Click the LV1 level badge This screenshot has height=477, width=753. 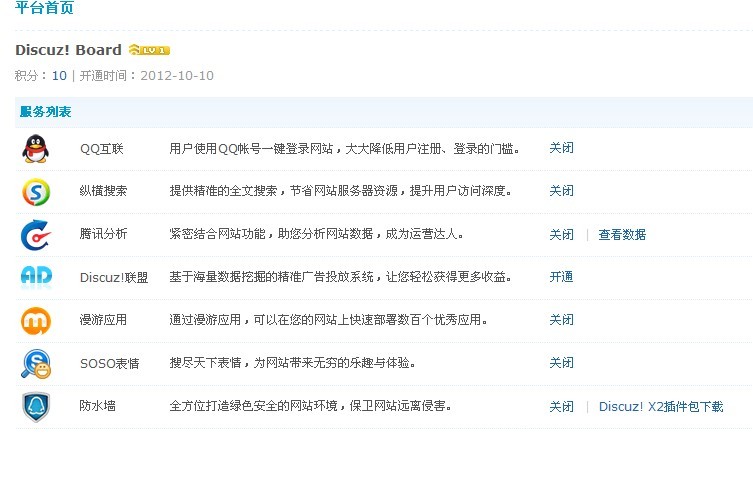(x=149, y=49)
